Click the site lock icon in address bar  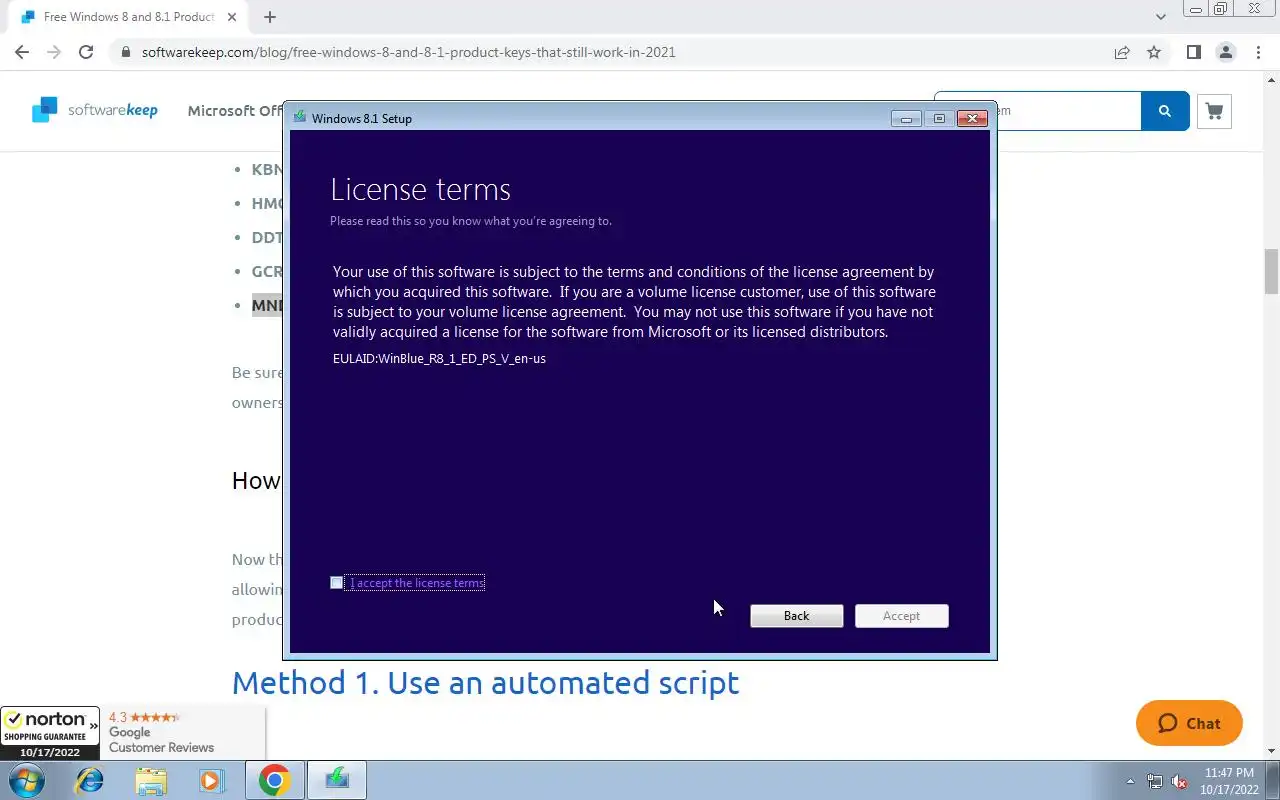pyautogui.click(x=126, y=52)
